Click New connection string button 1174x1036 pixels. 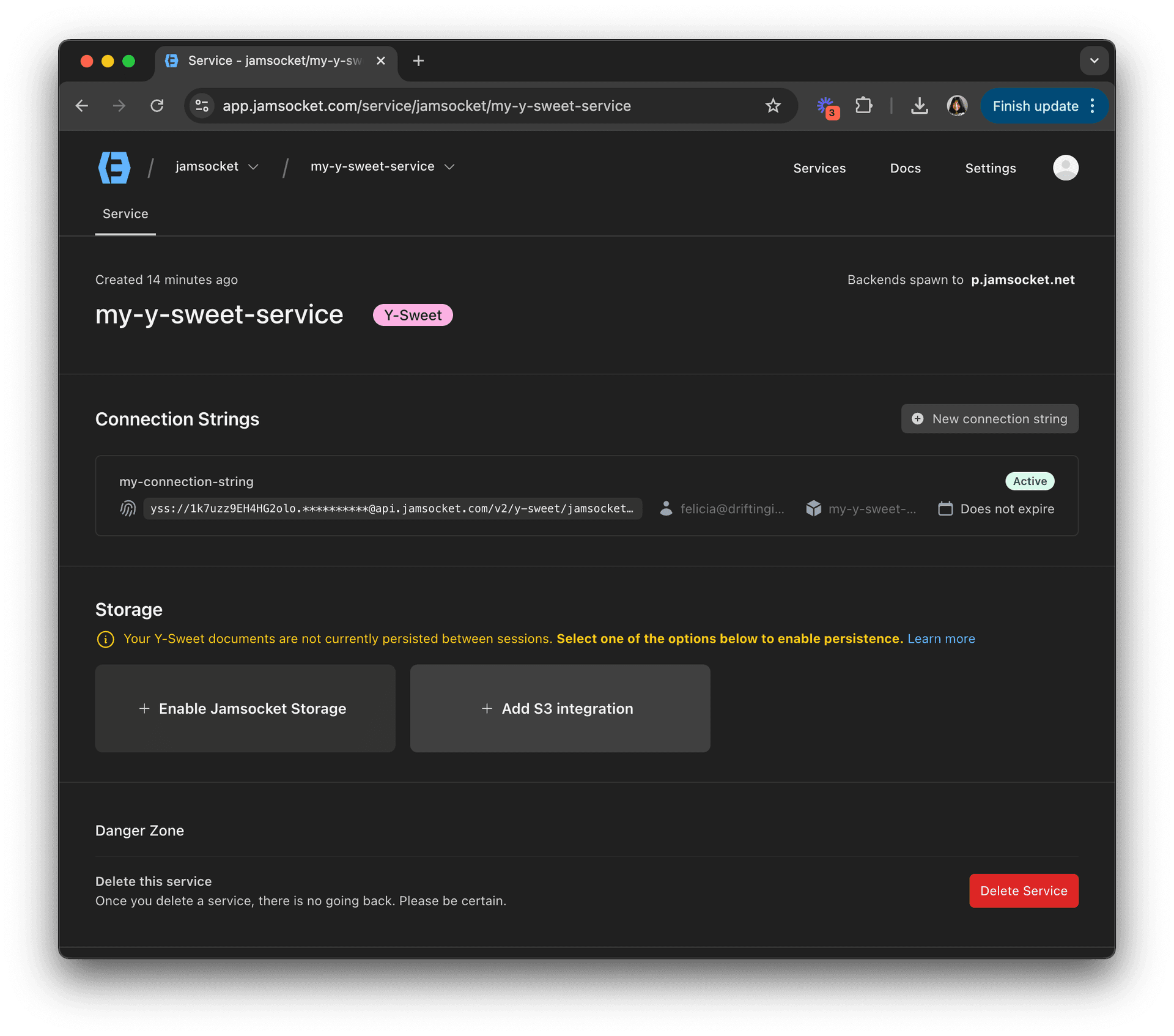pos(989,419)
